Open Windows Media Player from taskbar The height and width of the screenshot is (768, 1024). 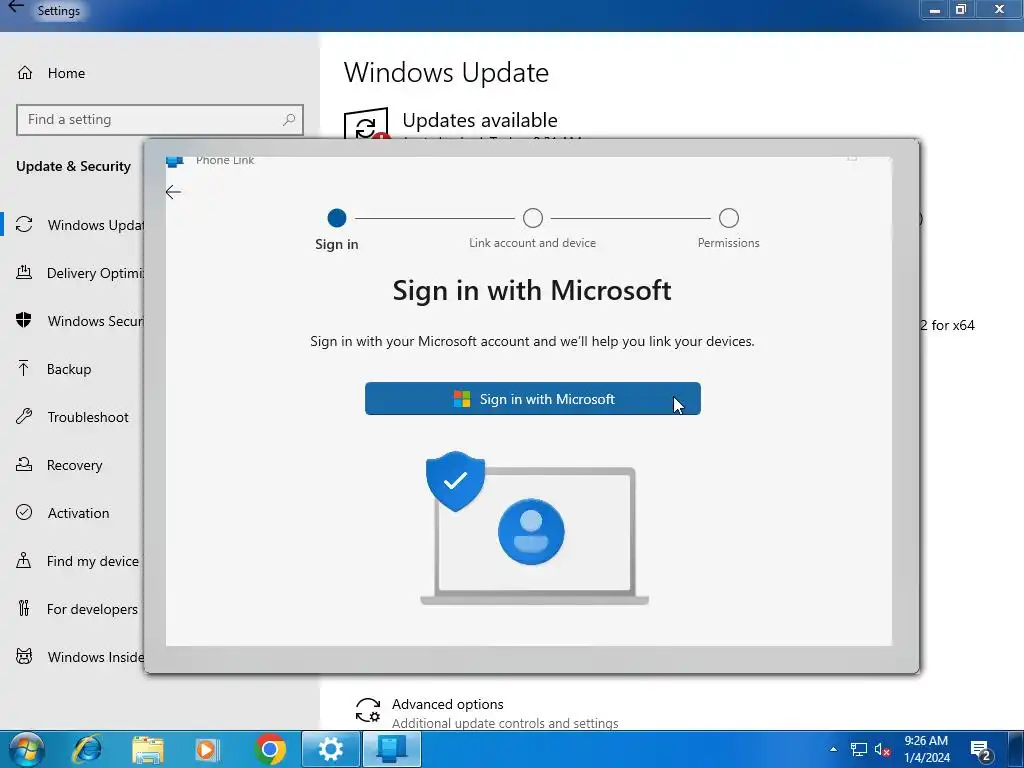click(x=208, y=749)
